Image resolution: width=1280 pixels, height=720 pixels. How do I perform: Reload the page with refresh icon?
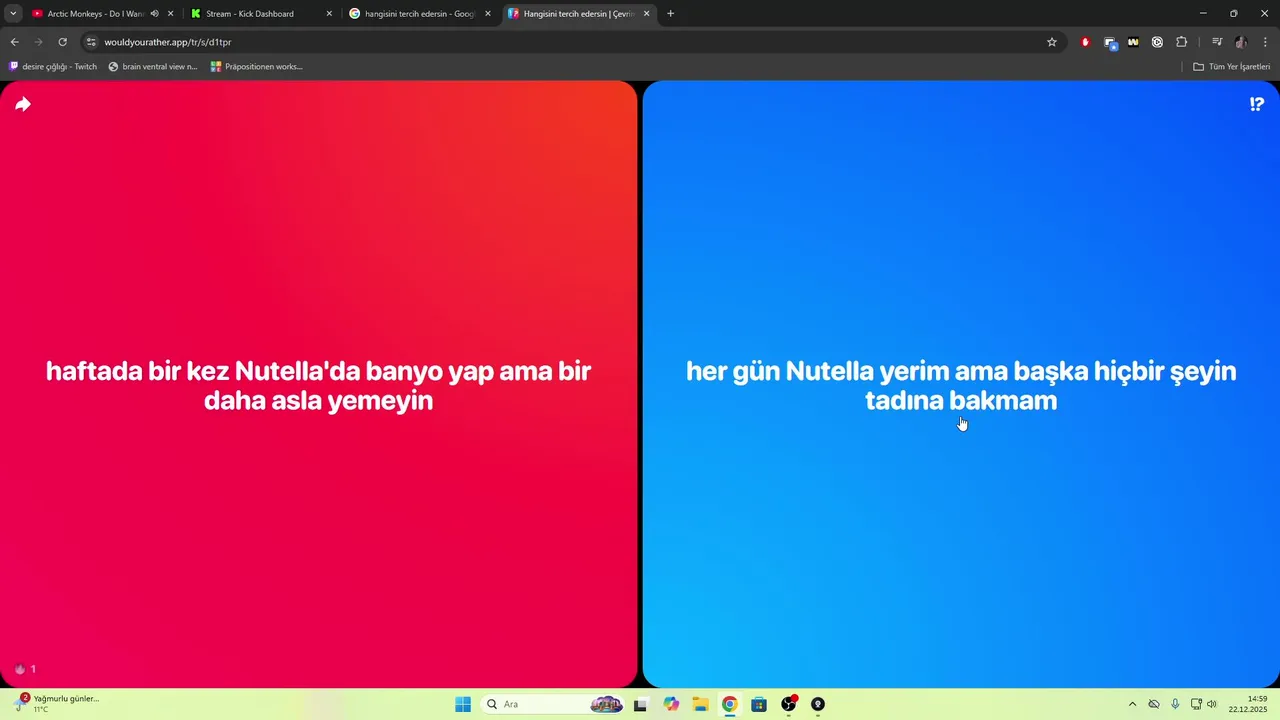pyautogui.click(x=62, y=42)
